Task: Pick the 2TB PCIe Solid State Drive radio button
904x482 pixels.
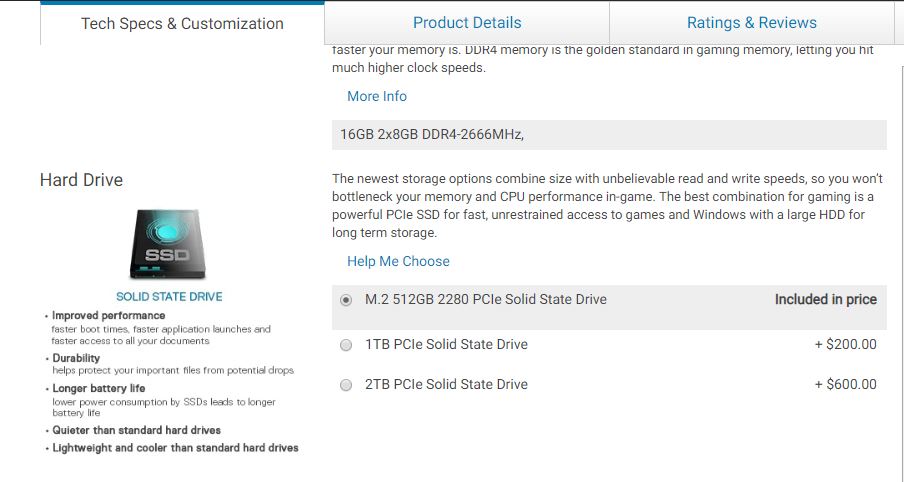Action: (x=346, y=385)
